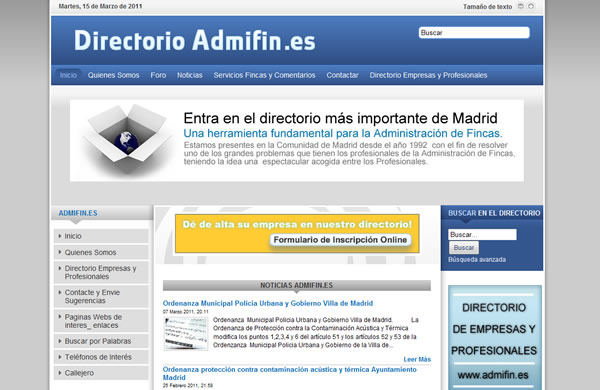Open Callejero in the sidebar

tap(101, 373)
